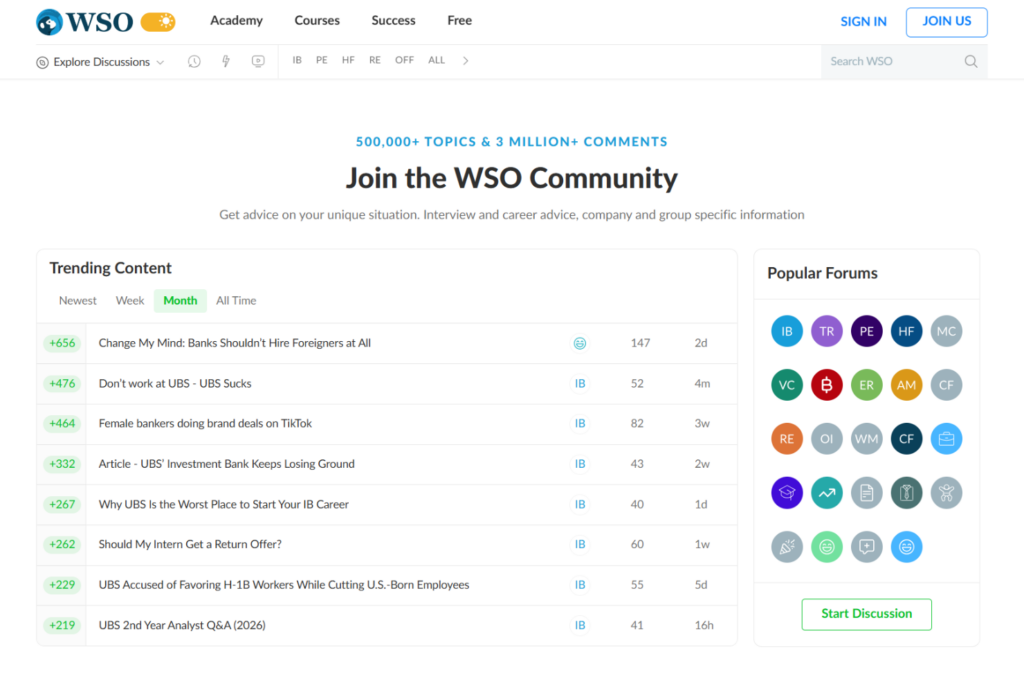Click the +476 vote badge
Image resolution: width=1024 pixels, height=683 pixels.
tap(62, 383)
